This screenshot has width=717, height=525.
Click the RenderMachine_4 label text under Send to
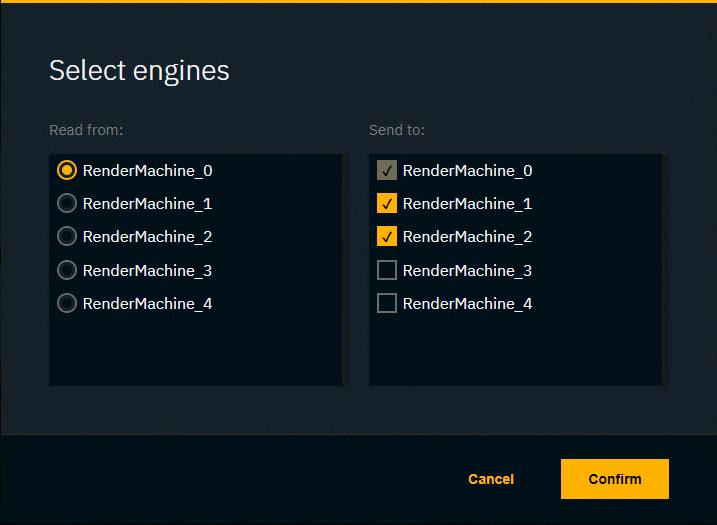(467, 303)
